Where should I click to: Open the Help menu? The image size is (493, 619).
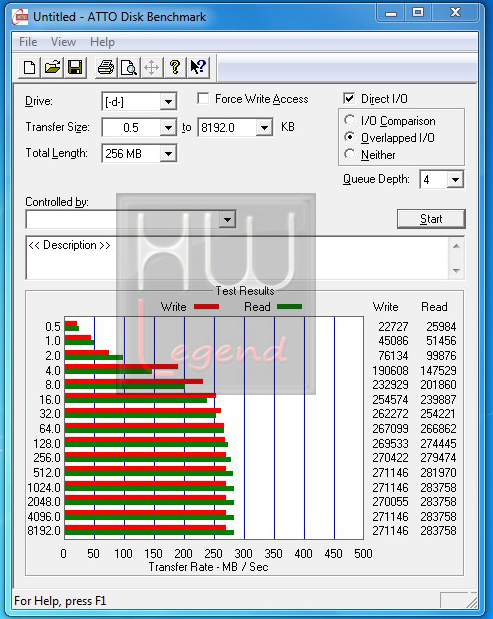[x=102, y=42]
